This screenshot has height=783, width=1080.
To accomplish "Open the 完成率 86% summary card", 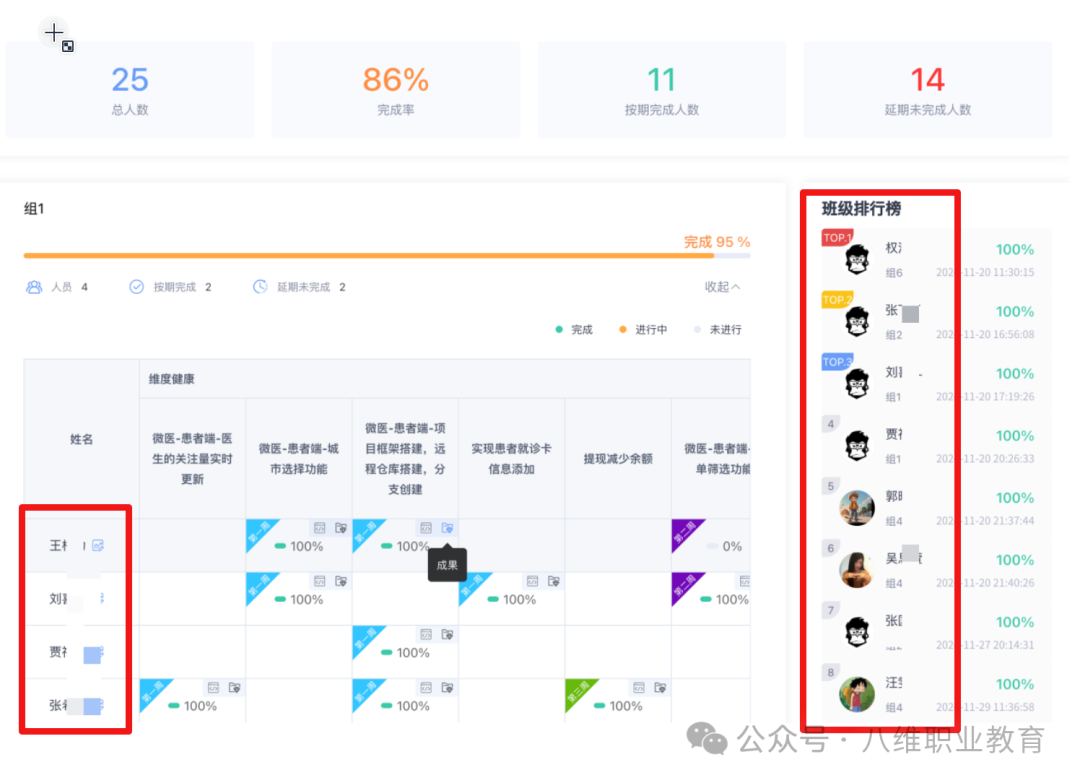I will click(395, 90).
